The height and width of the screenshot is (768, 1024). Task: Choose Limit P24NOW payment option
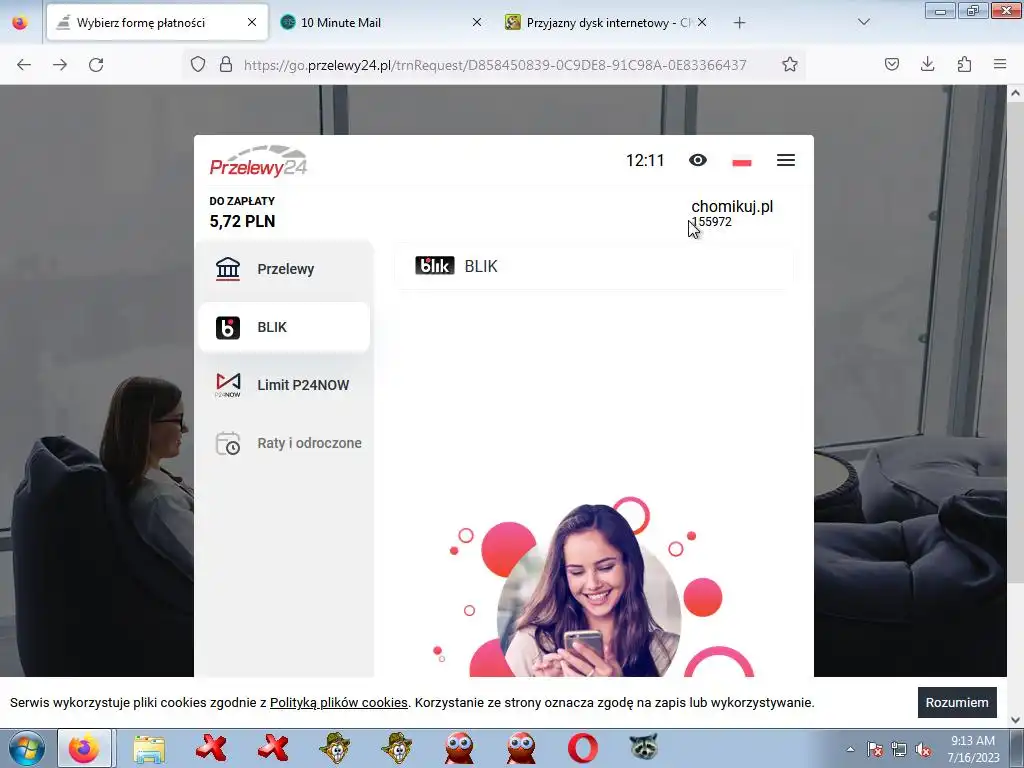pyautogui.click(x=284, y=385)
